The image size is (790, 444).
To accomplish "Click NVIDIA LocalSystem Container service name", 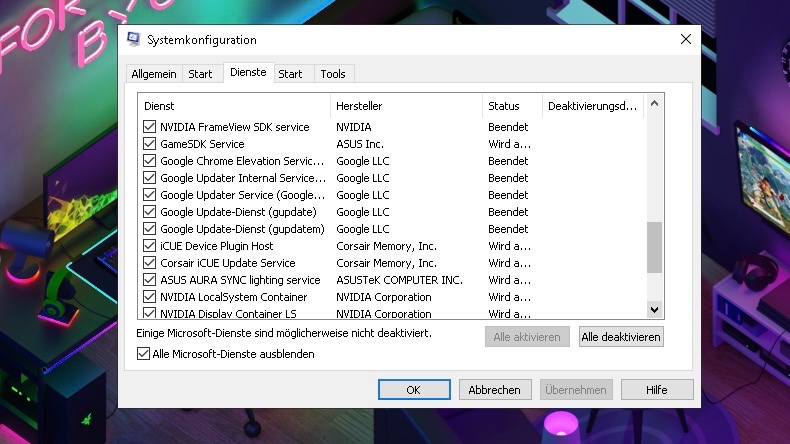I will click(233, 297).
